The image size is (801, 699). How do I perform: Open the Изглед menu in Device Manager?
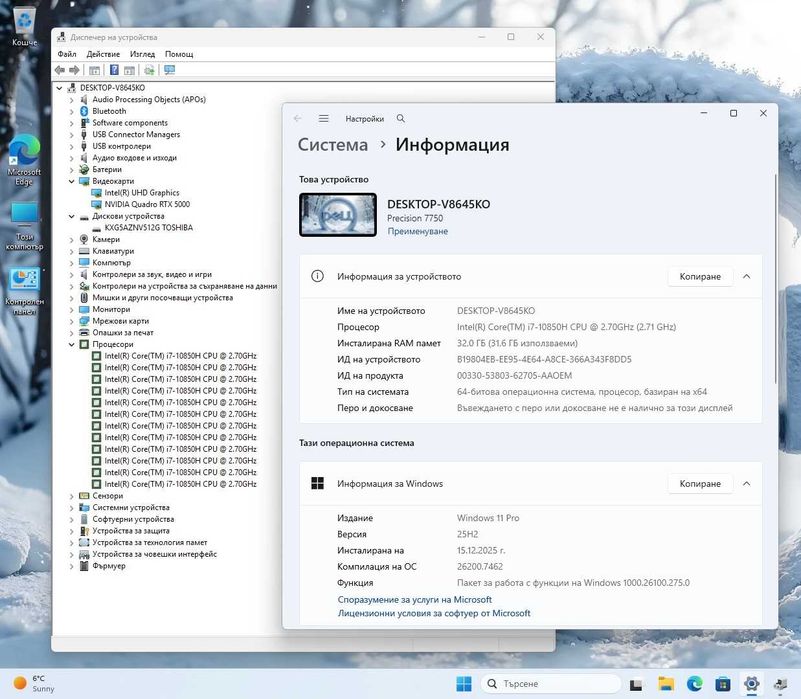point(143,54)
